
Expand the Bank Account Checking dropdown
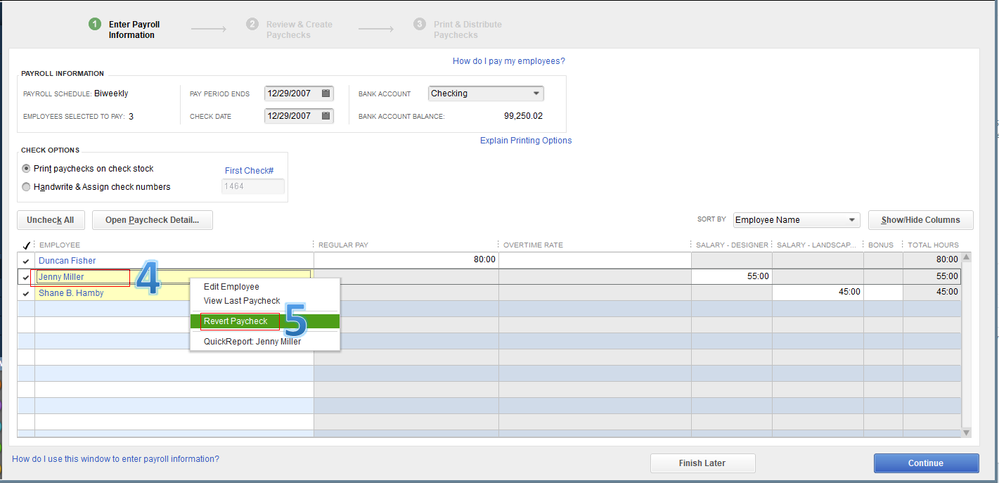[x=537, y=94]
